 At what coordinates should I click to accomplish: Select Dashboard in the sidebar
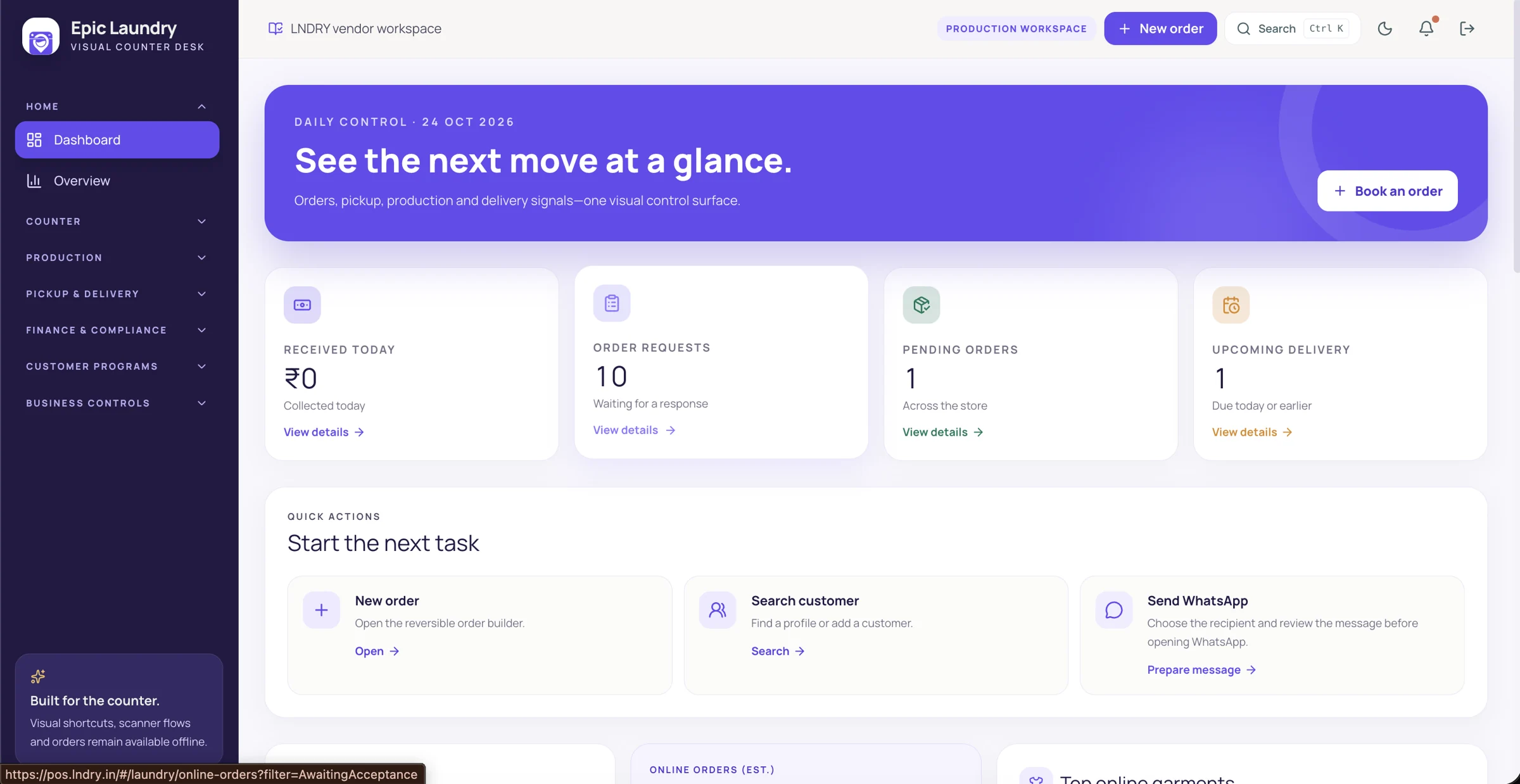117,140
